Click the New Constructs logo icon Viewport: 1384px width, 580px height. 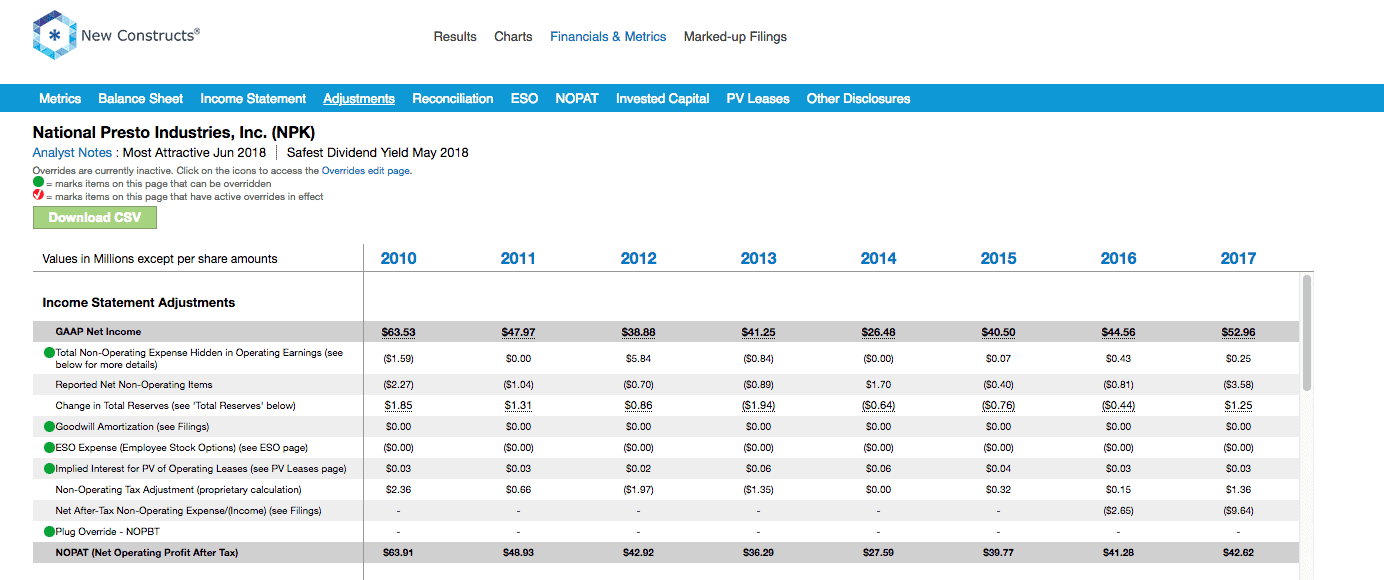pos(54,36)
